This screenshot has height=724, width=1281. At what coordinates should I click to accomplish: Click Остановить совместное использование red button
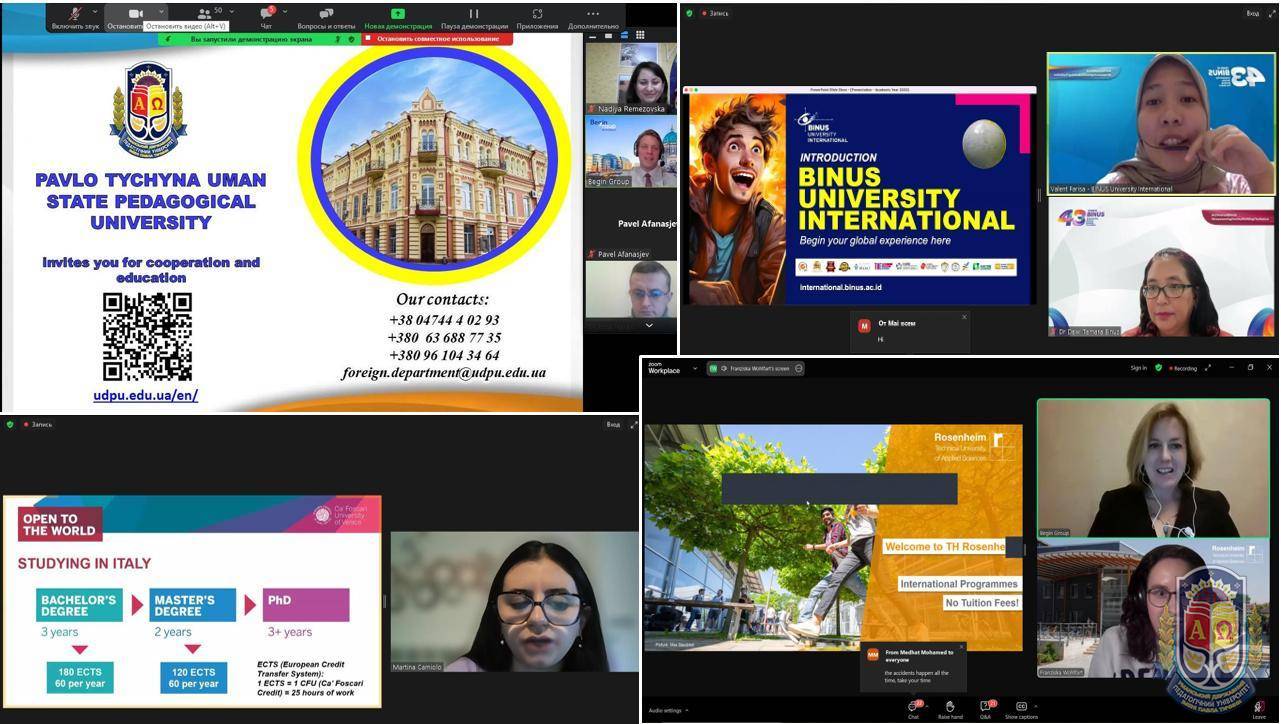click(x=437, y=39)
